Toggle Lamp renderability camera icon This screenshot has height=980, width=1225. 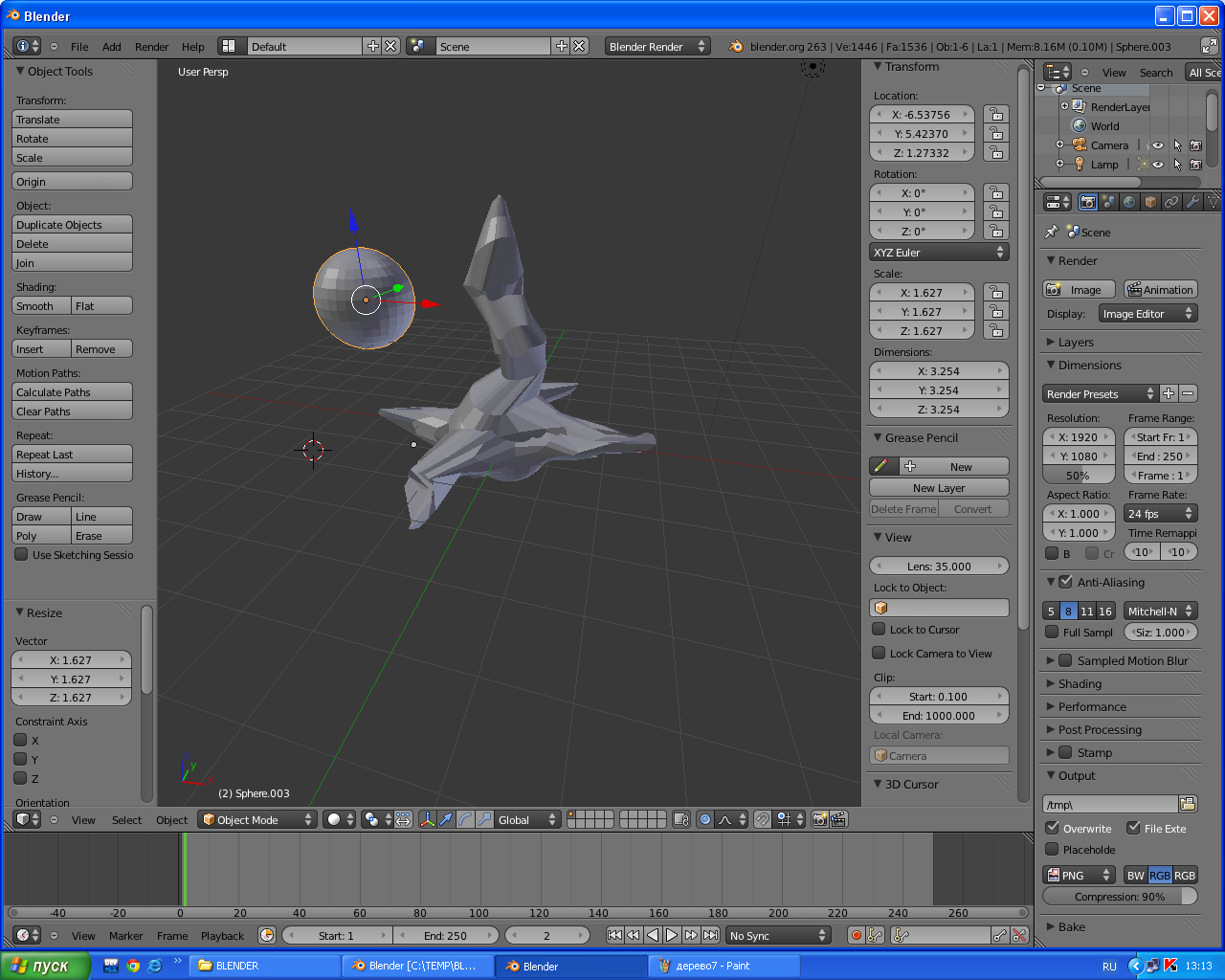click(1195, 165)
